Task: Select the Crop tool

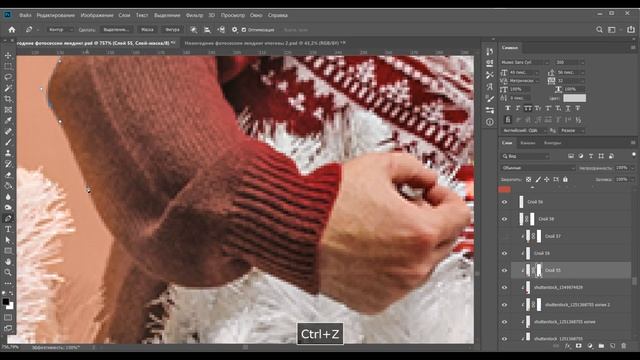Action: tap(8, 99)
